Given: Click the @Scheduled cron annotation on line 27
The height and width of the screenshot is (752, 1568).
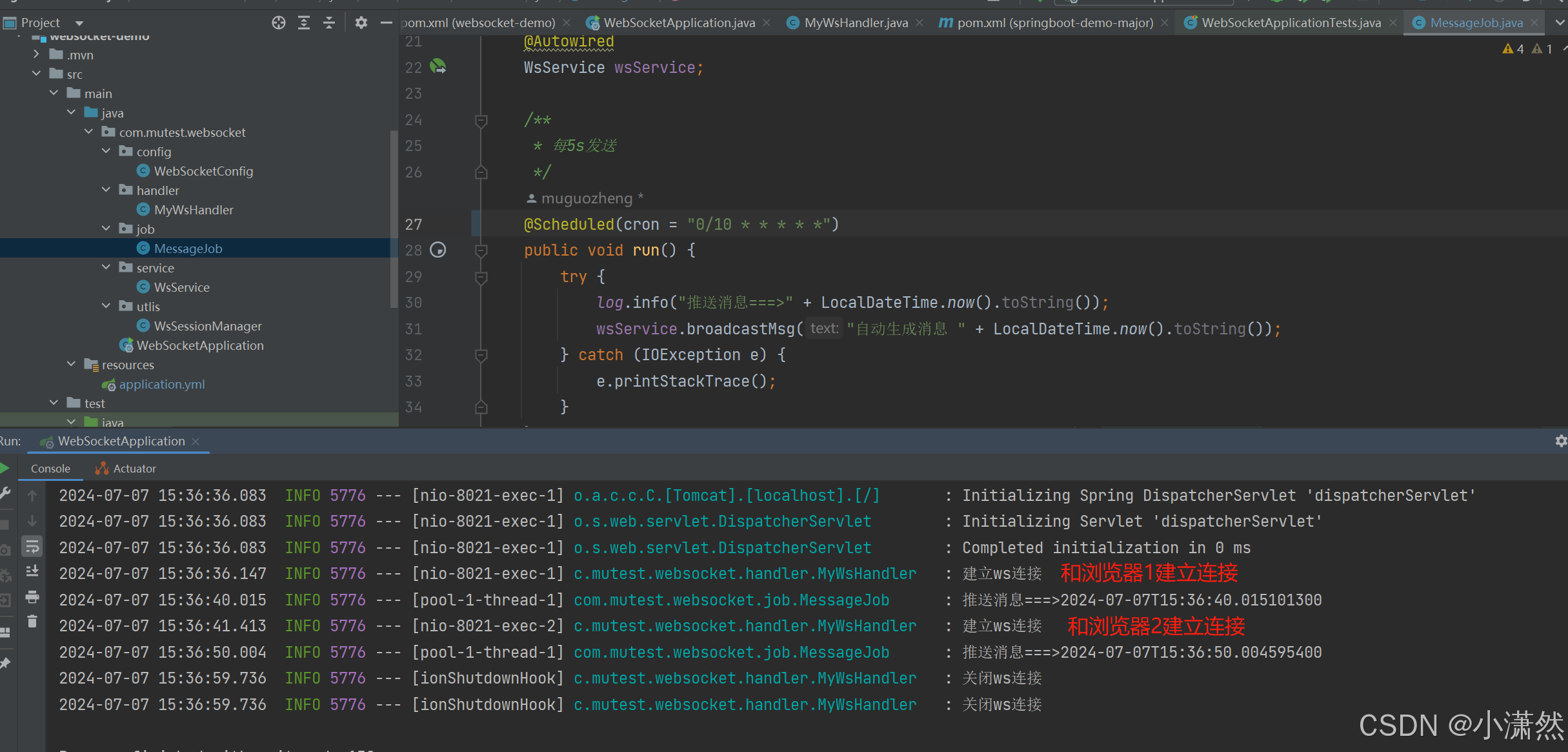Looking at the screenshot, I should [x=681, y=224].
